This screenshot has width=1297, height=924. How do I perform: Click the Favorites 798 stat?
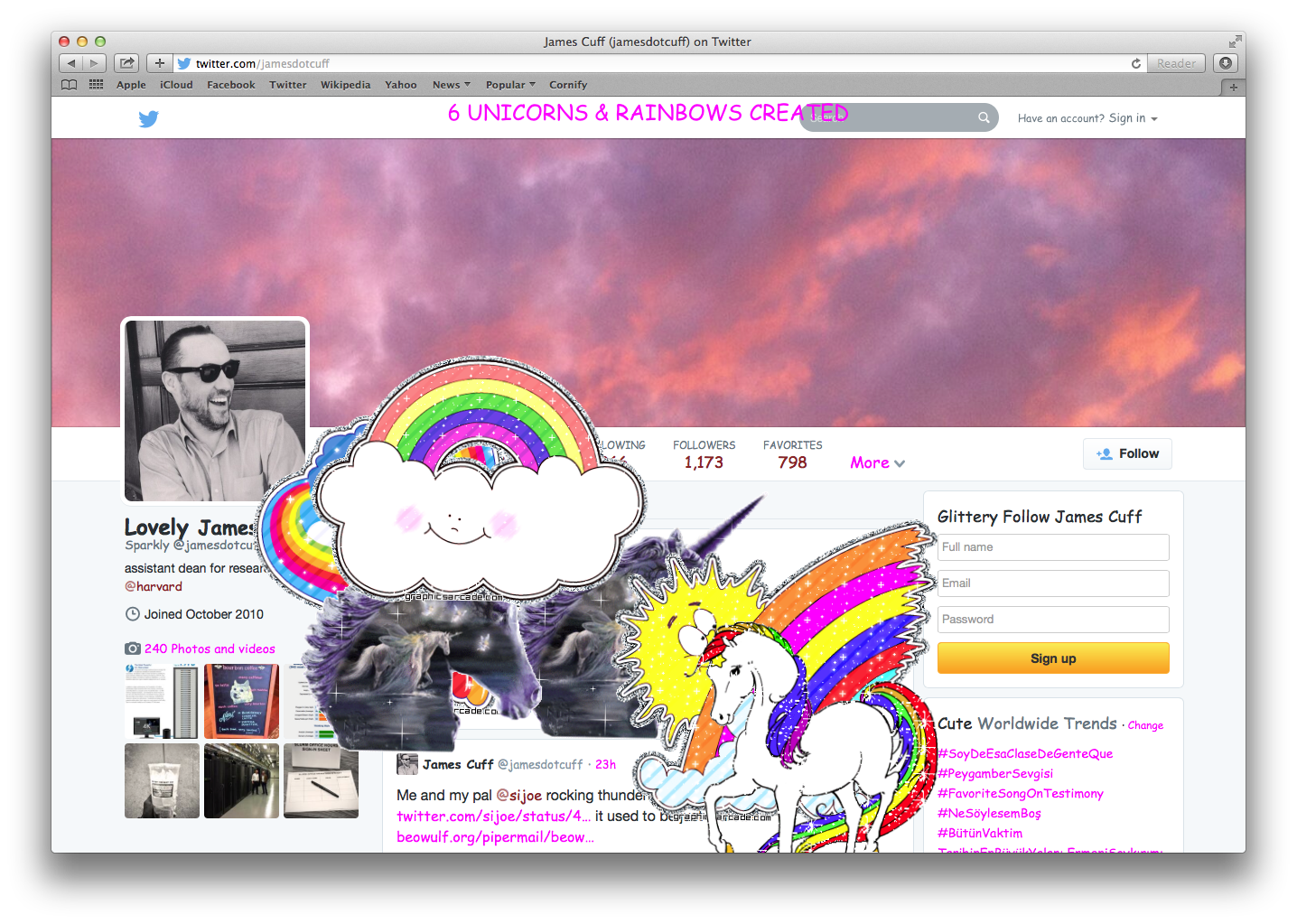[792, 454]
